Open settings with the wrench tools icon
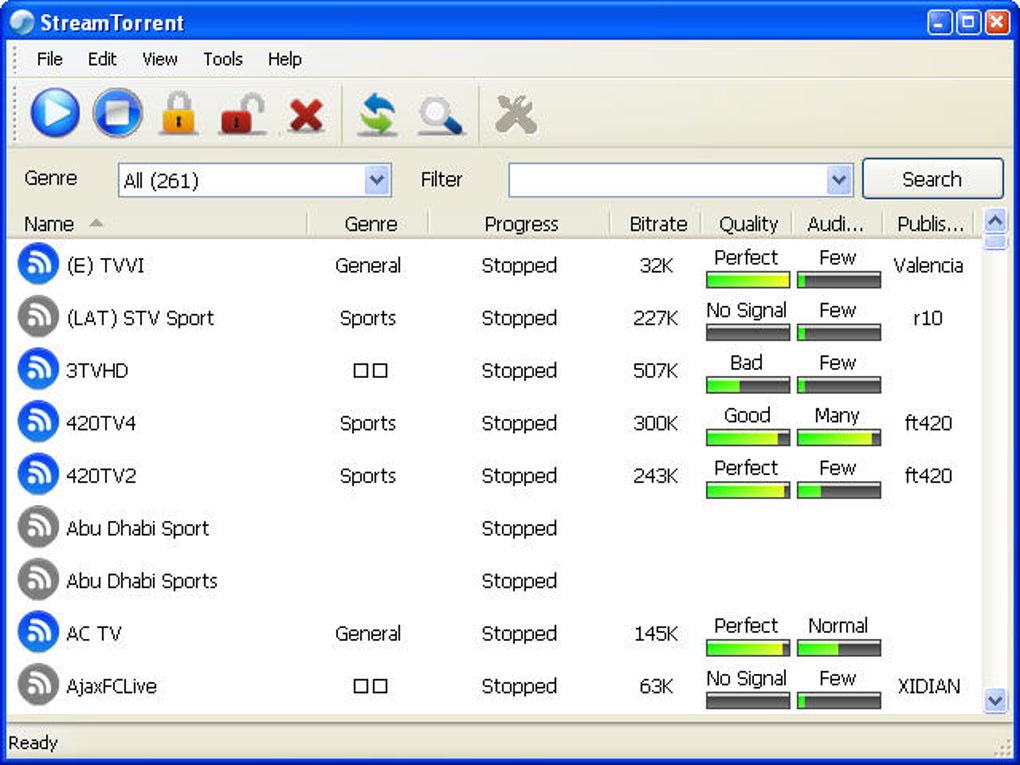 point(516,114)
